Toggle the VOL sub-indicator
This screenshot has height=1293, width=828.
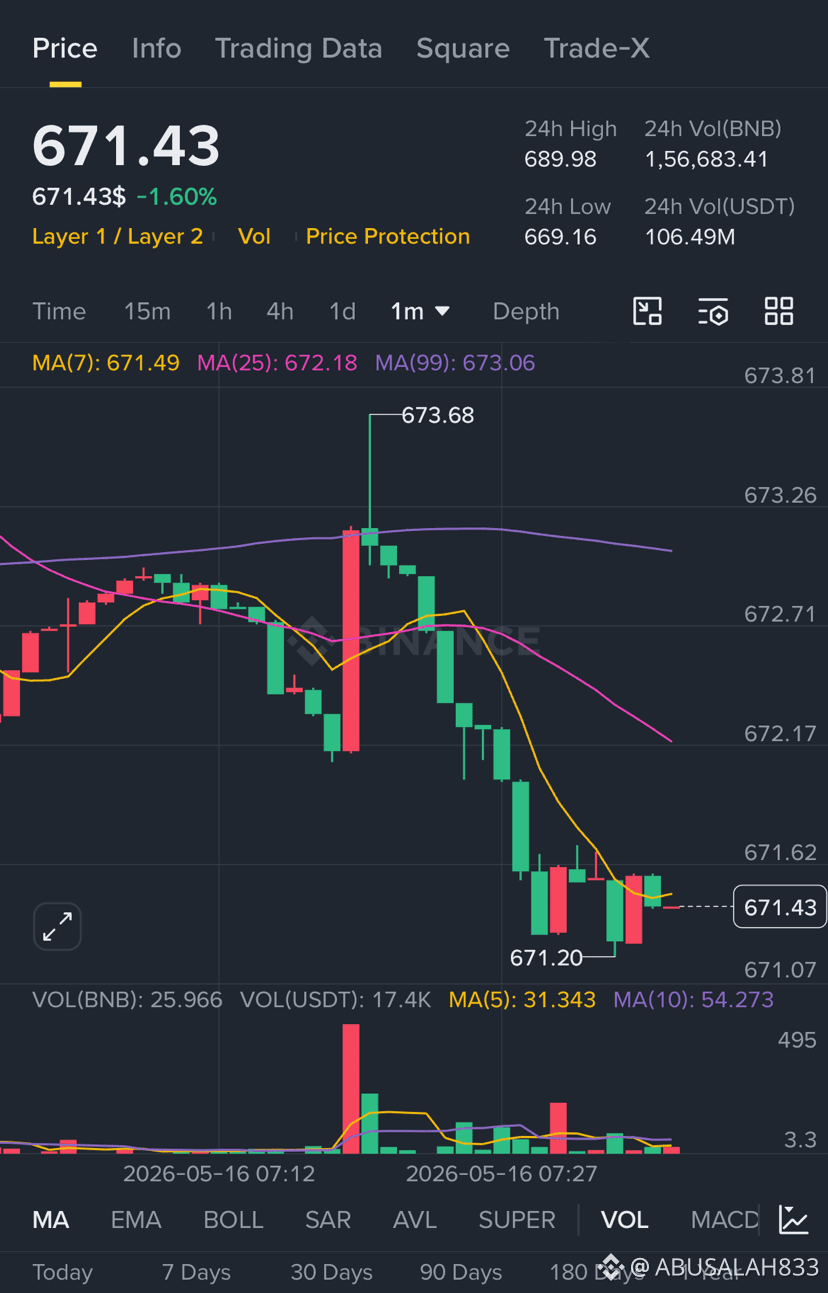pos(625,1219)
